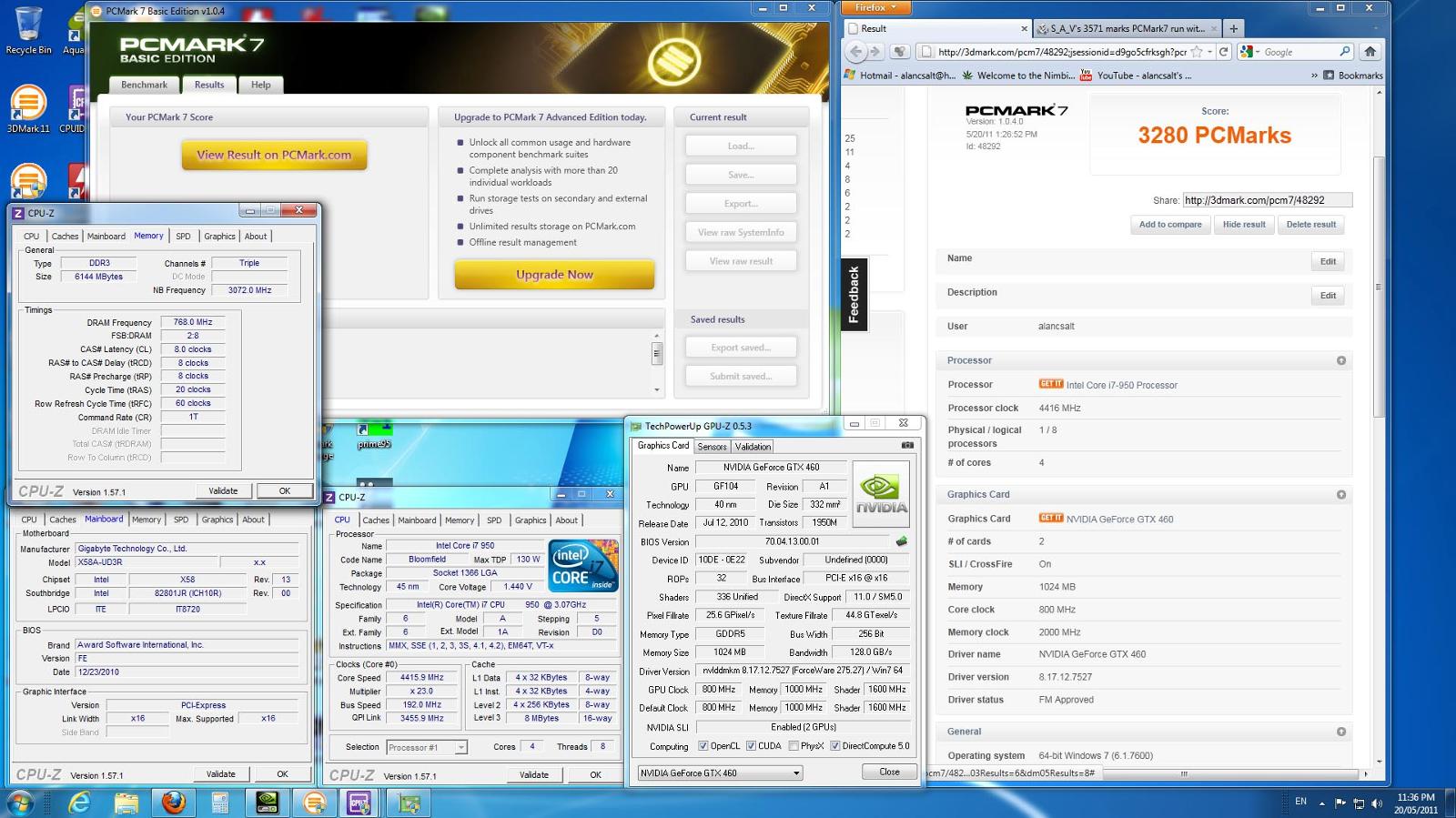Open the volume control in the system tray

1377,803
